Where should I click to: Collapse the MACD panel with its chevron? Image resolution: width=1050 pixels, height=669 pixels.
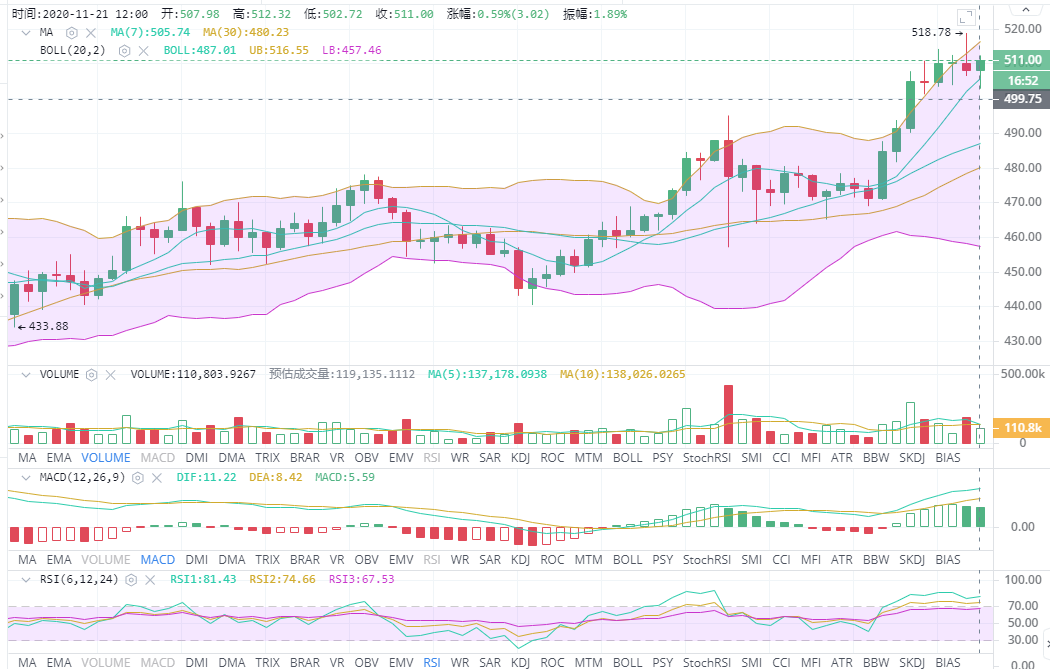tap(26, 477)
